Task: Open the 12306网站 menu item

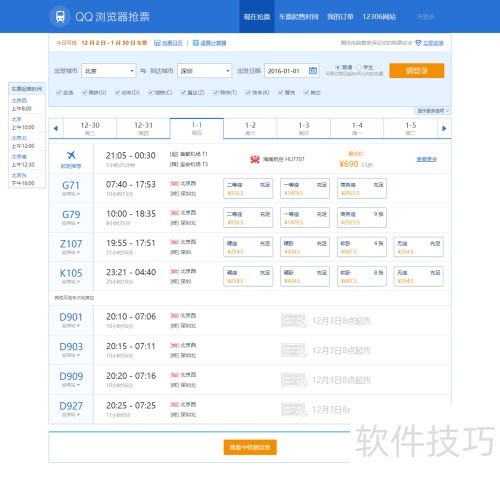Action: tap(379, 17)
